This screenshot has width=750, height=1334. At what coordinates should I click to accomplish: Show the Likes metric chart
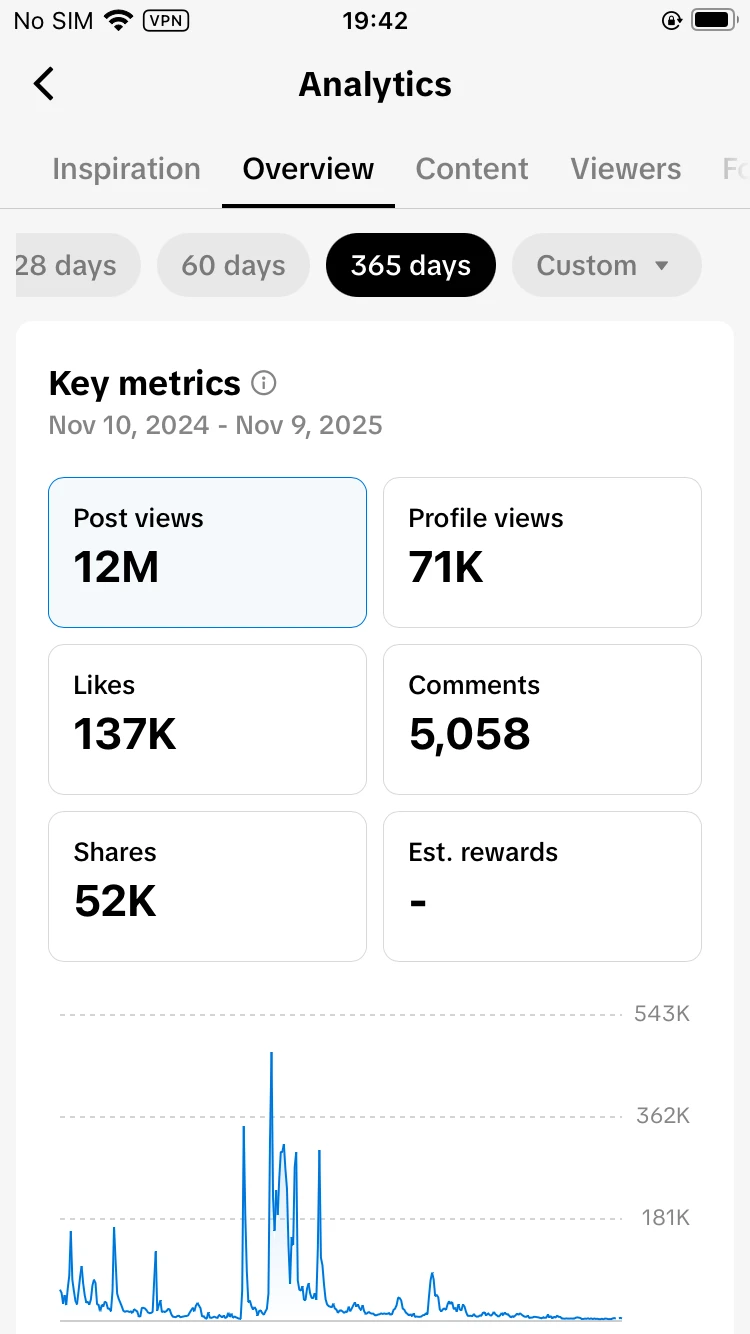click(207, 719)
